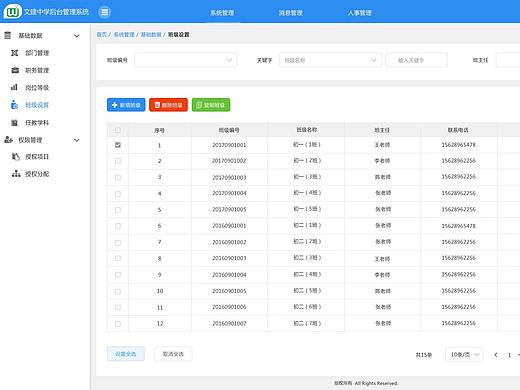The height and width of the screenshot is (390, 520).
Task: Open 授权项目 in the sidebar
Action: [37, 156]
